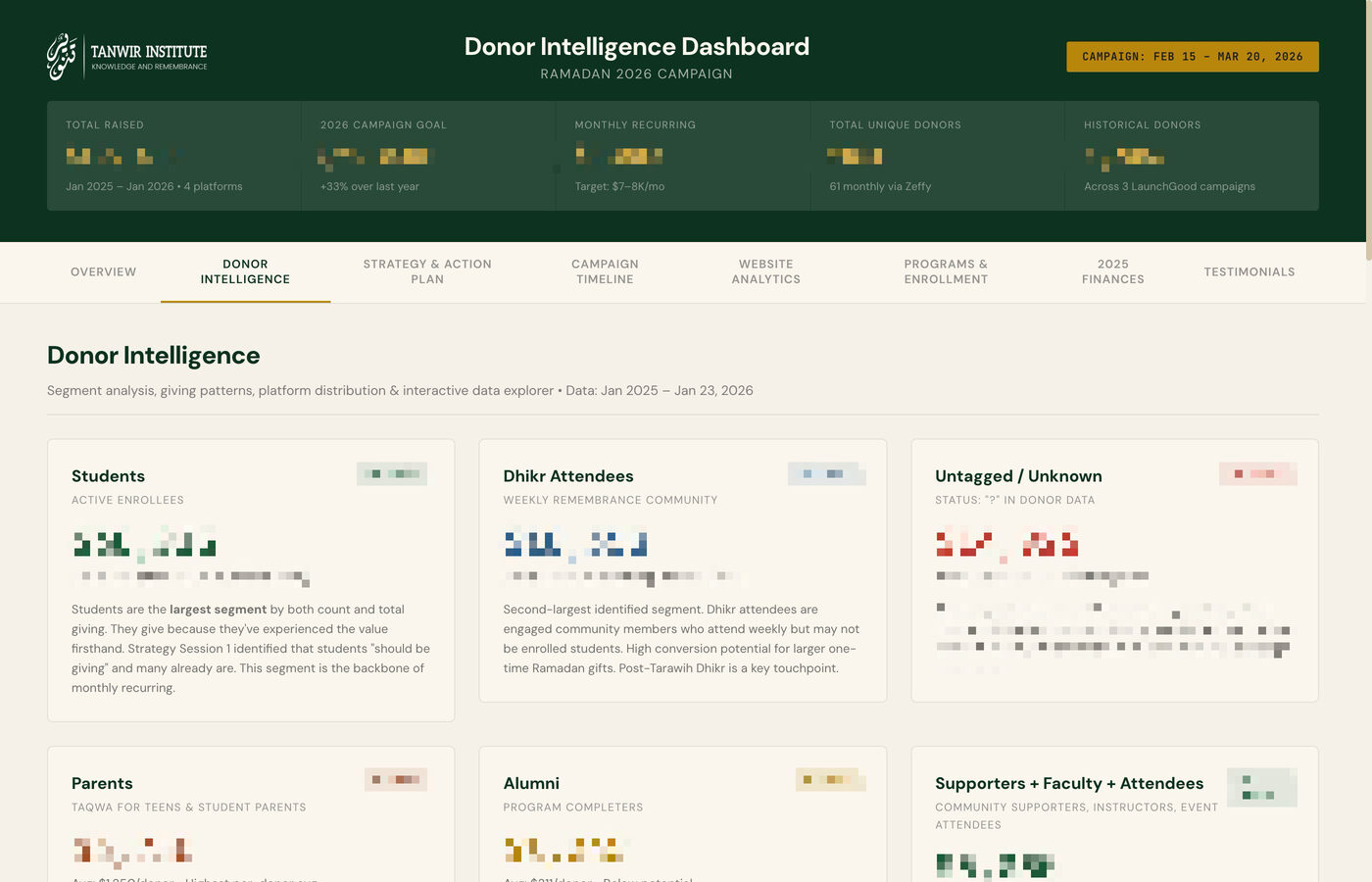The width and height of the screenshot is (1372, 882).
Task: Select the Donor Intelligence tab
Action: (x=245, y=271)
